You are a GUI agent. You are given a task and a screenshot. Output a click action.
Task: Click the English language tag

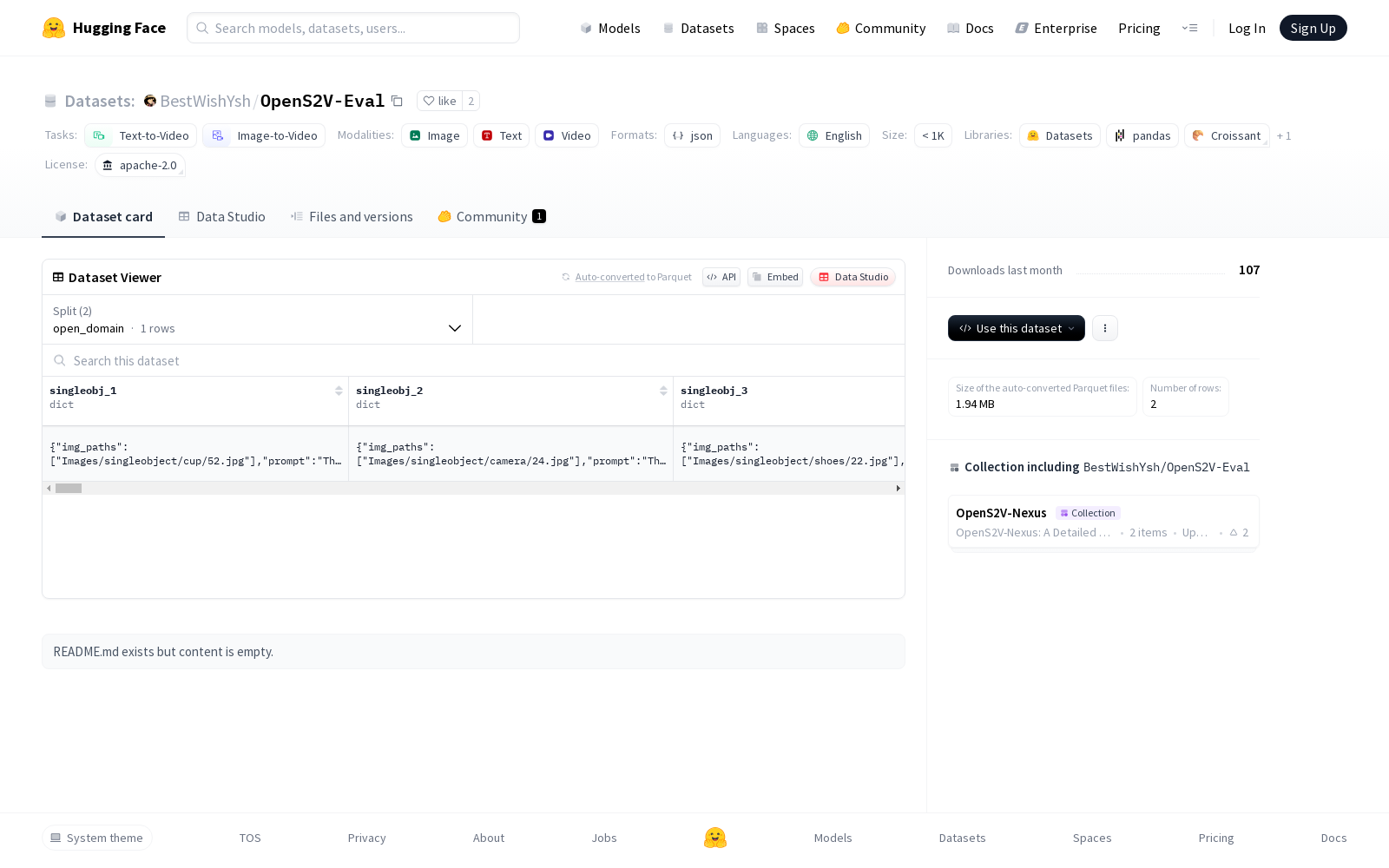(833, 135)
